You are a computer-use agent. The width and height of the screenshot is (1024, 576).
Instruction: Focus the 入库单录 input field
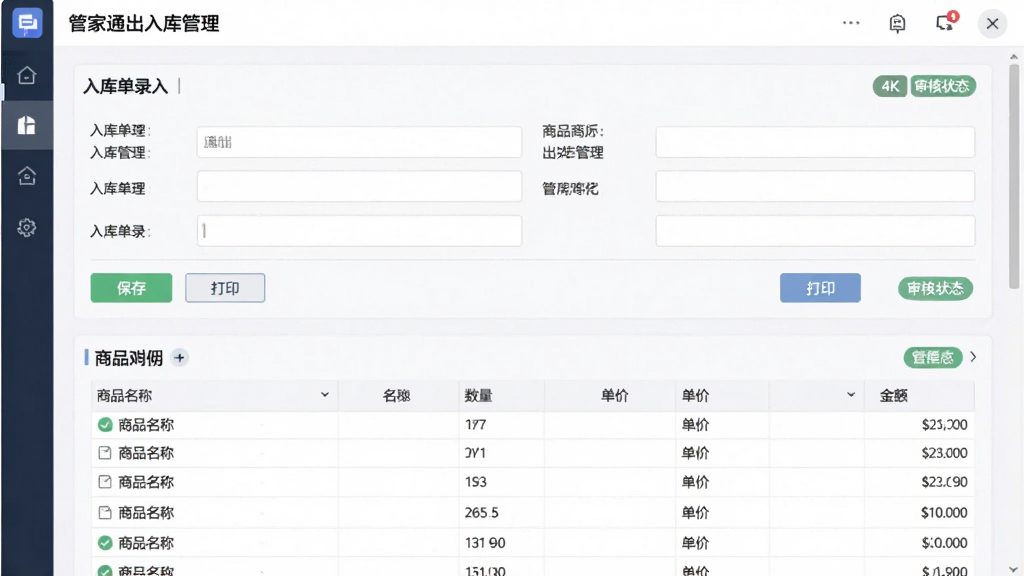tap(359, 231)
